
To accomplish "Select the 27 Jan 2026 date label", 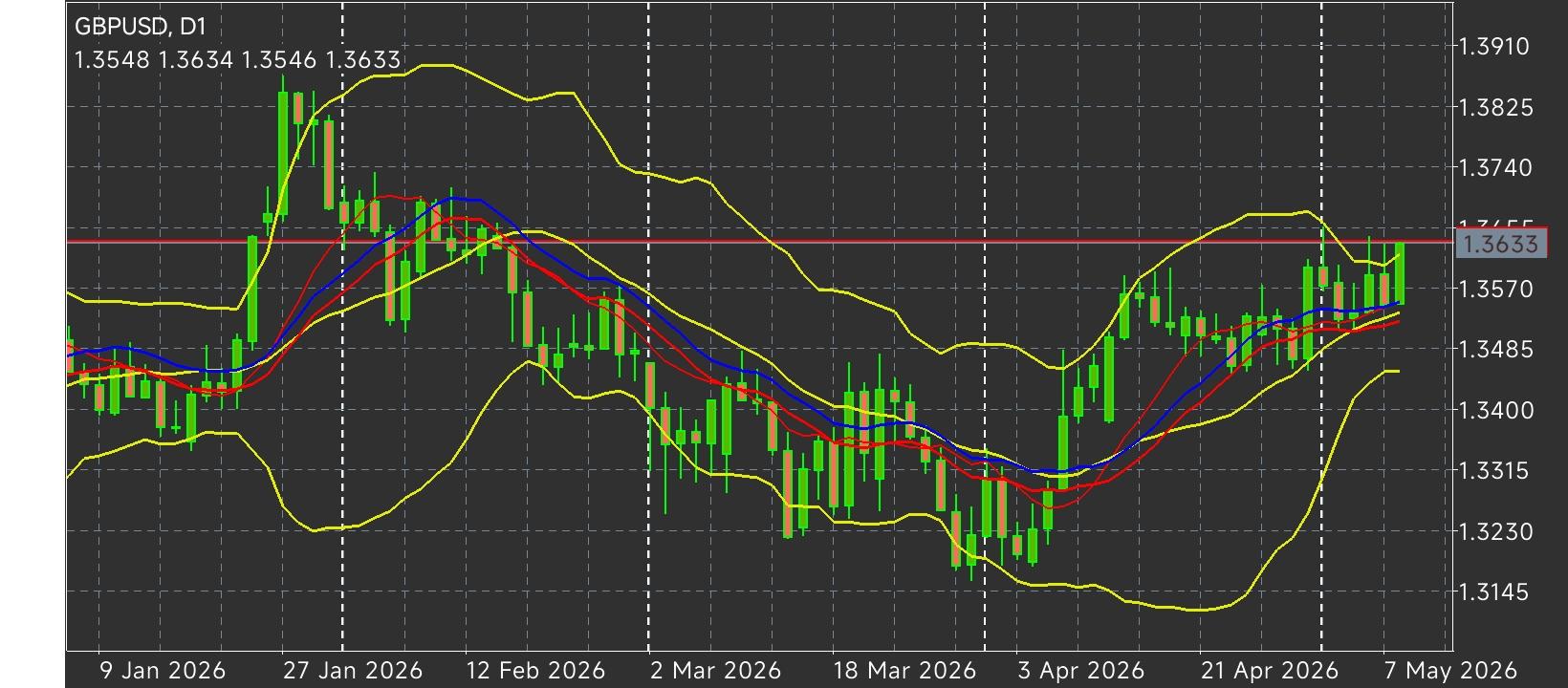I will coord(353,670).
